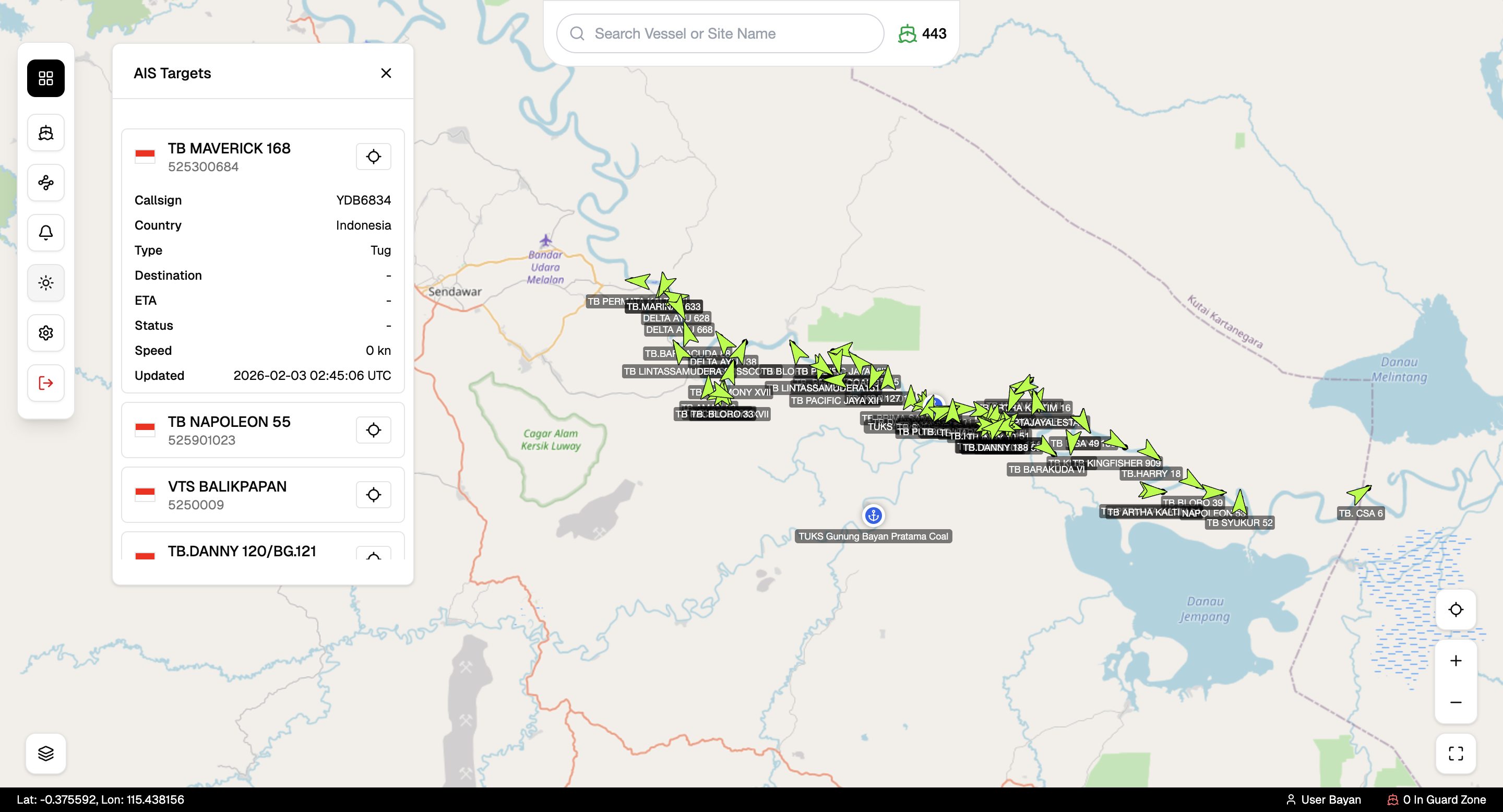Open the dashboard grid icon in sidebar

(x=45, y=78)
